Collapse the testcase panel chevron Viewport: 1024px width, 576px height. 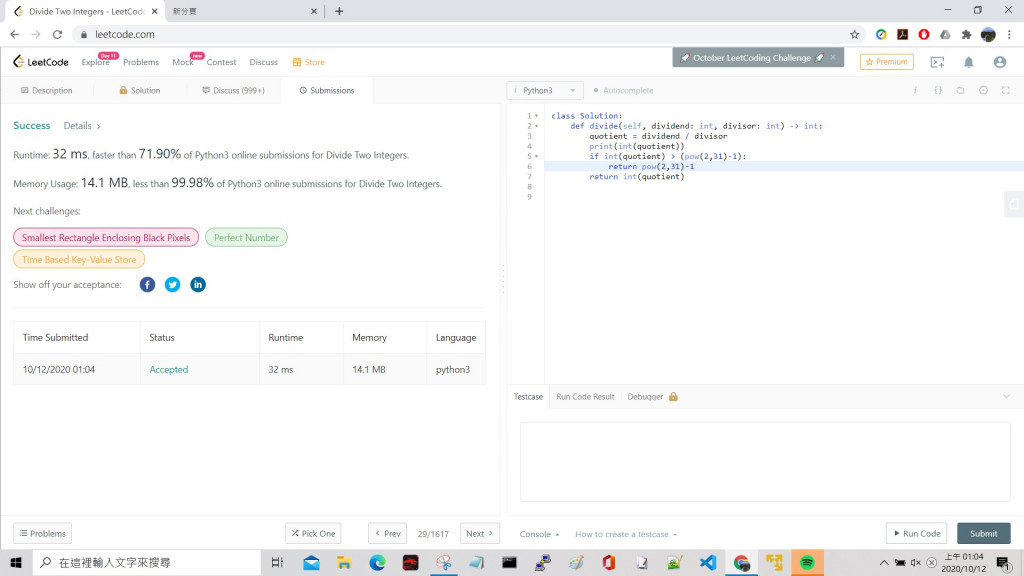tap(1006, 396)
